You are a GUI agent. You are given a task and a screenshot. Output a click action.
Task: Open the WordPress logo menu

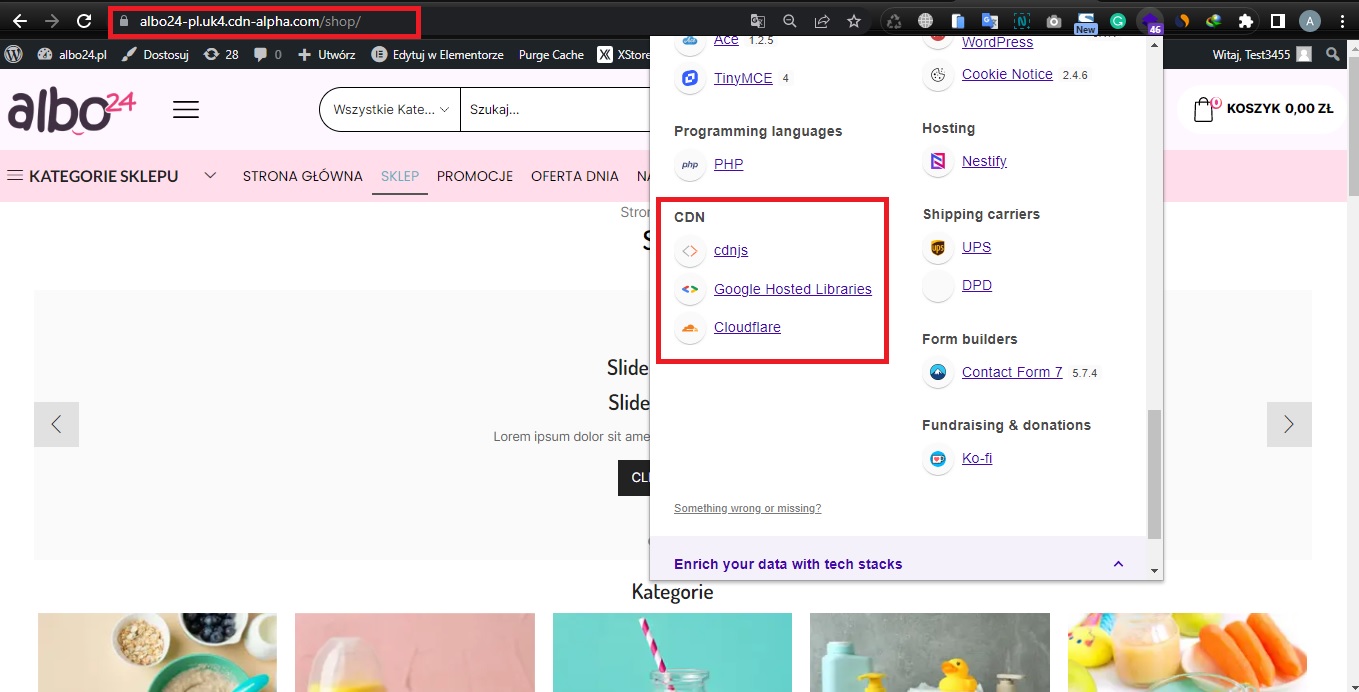point(14,54)
